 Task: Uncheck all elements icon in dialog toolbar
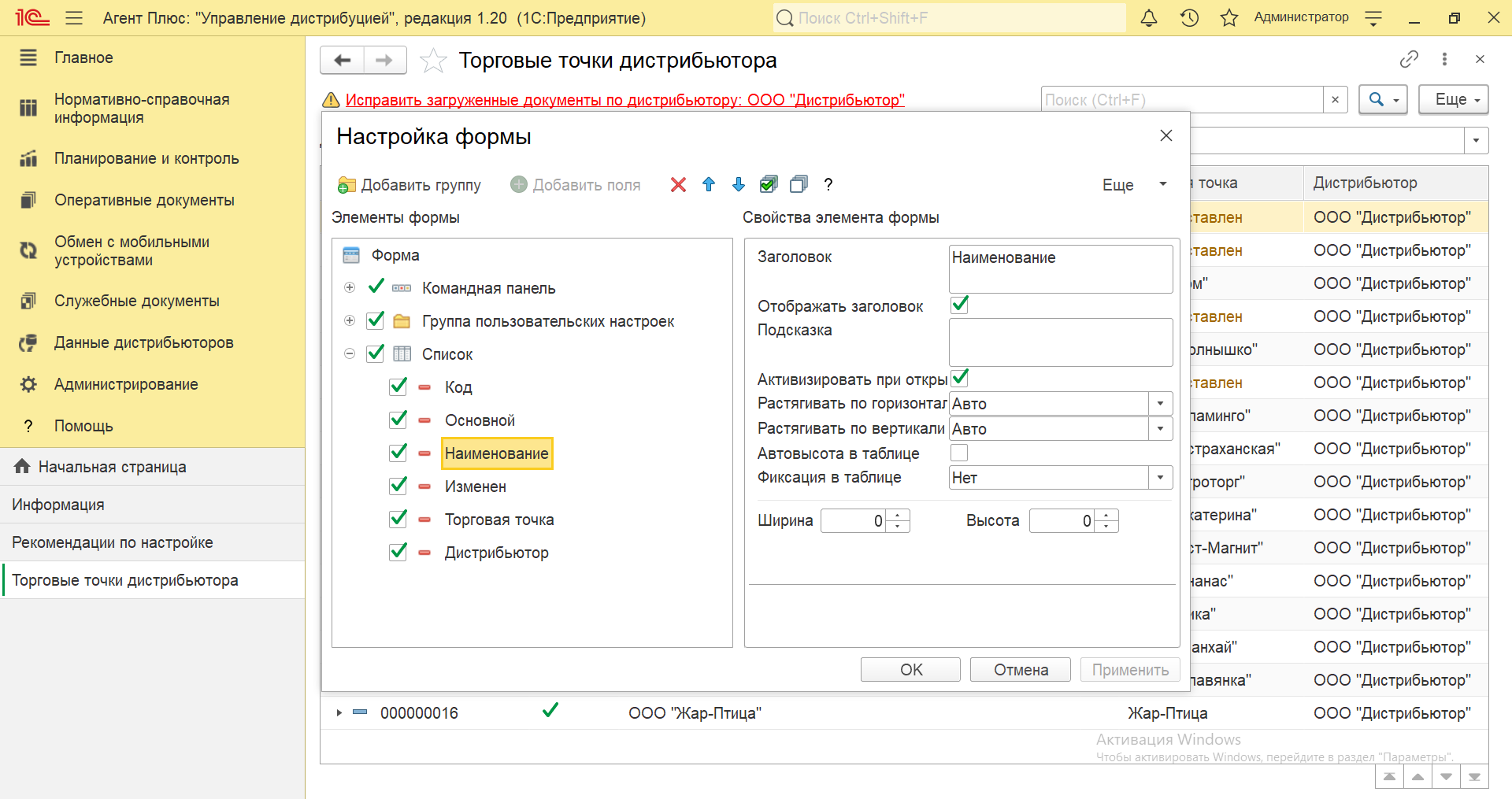point(799,184)
